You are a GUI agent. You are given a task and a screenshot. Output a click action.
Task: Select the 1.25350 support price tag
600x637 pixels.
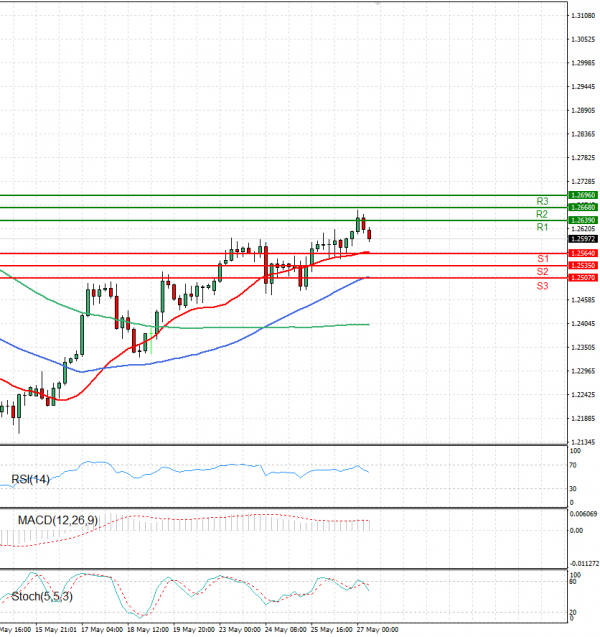(x=583, y=265)
